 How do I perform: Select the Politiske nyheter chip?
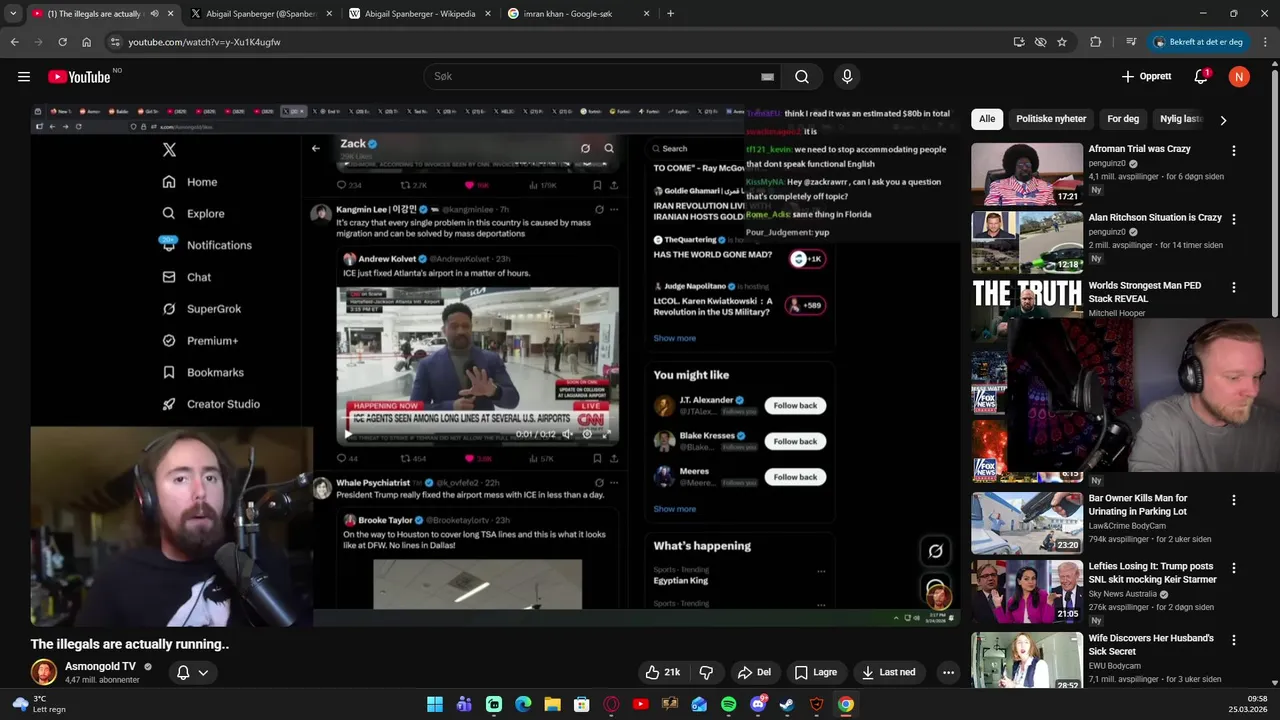tap(1051, 119)
